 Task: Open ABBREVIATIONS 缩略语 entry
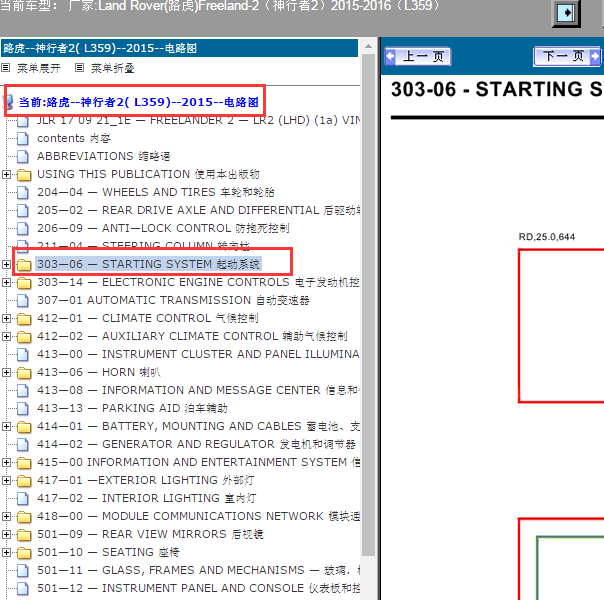104,156
